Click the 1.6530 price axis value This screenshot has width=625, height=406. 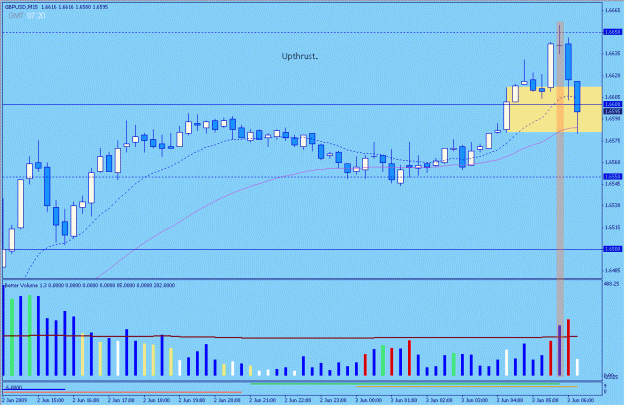(613, 206)
